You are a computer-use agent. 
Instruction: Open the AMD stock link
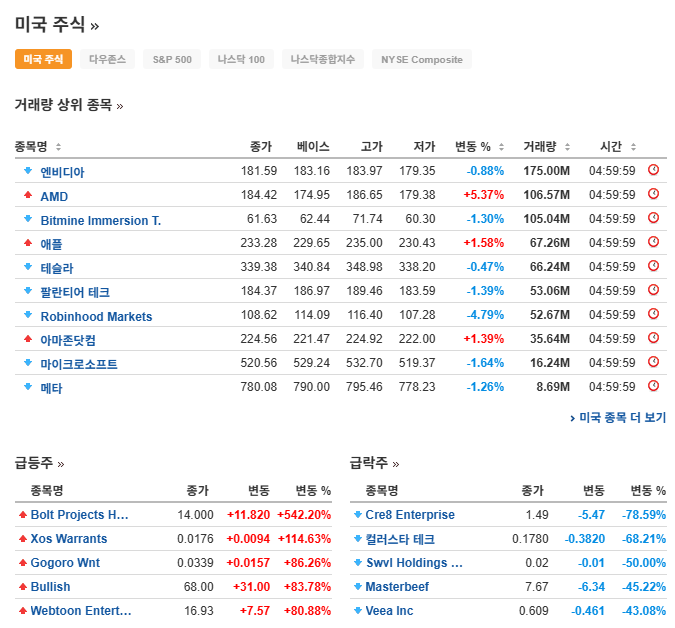pos(54,196)
